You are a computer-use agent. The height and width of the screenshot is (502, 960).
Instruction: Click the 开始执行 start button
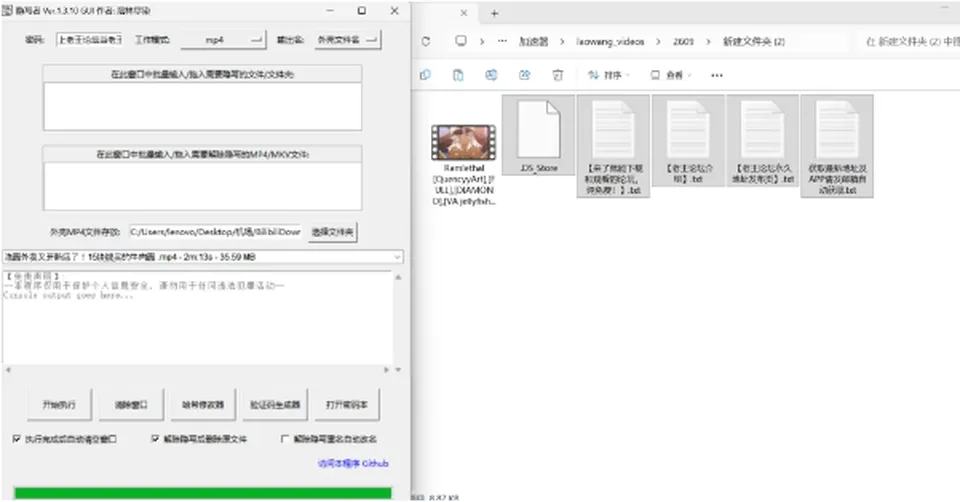(x=59, y=405)
